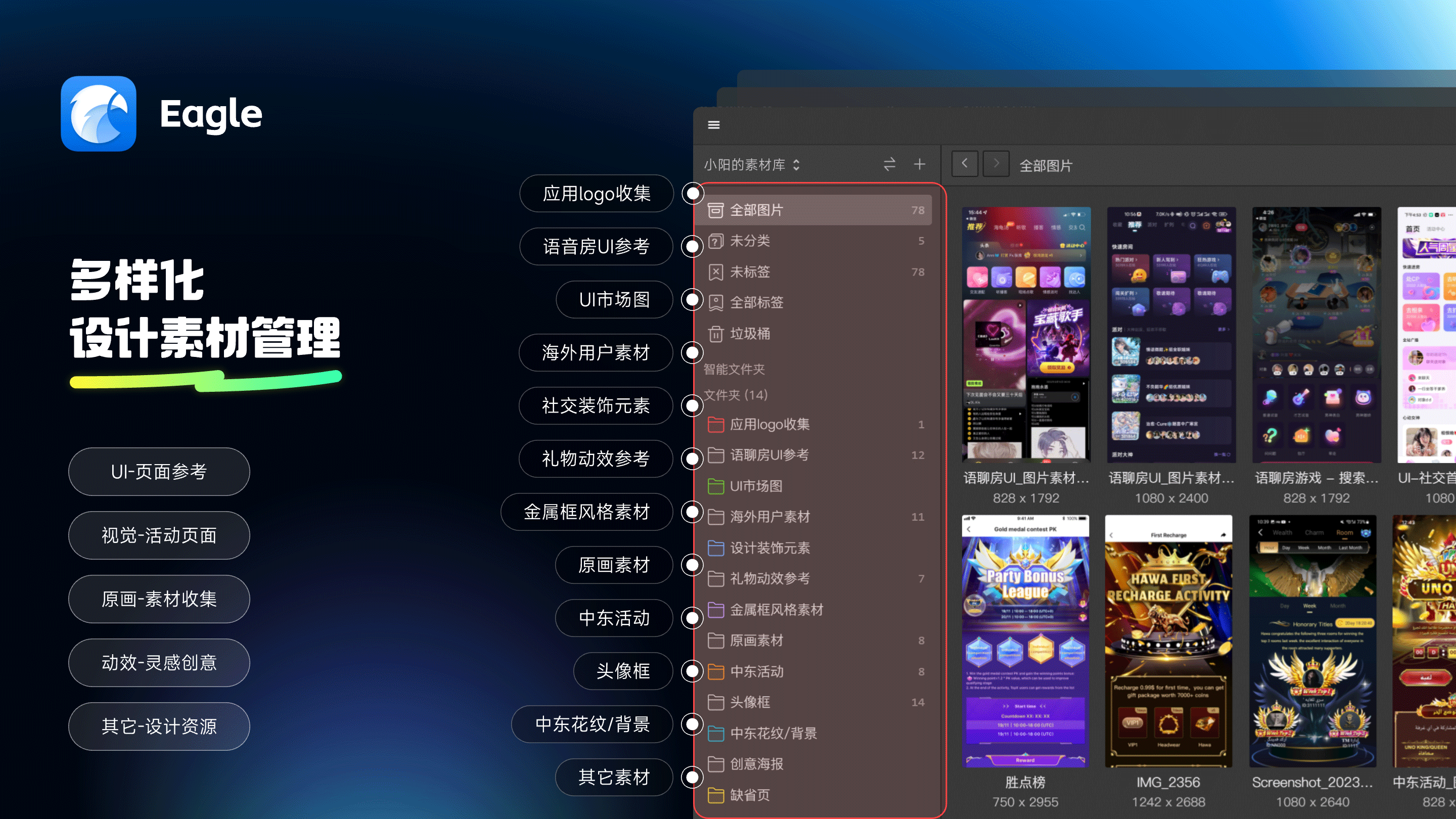The height and width of the screenshot is (819, 1456).
Task: Click the switch library arrows icon
Action: (x=890, y=164)
